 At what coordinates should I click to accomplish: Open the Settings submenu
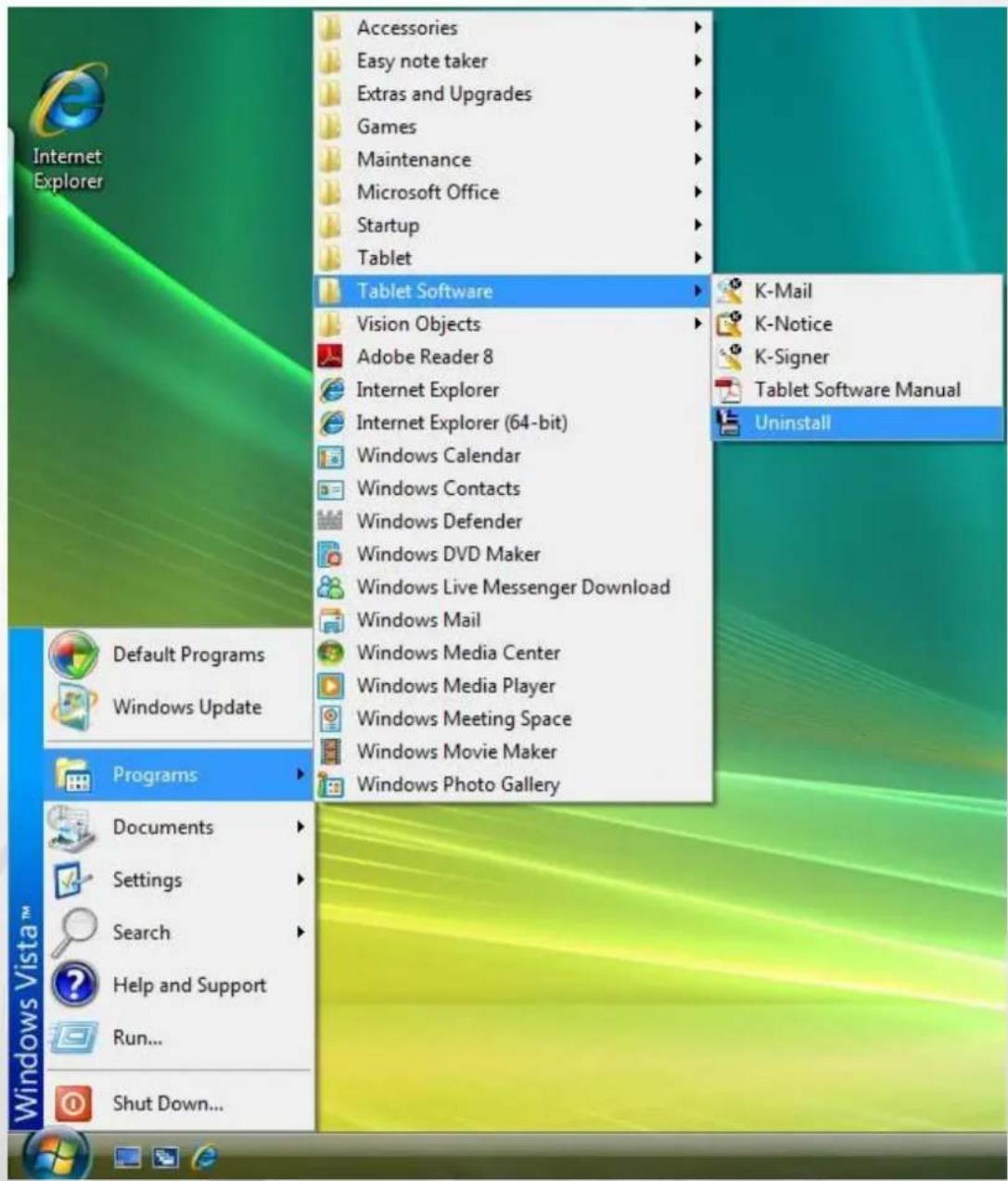(x=178, y=880)
